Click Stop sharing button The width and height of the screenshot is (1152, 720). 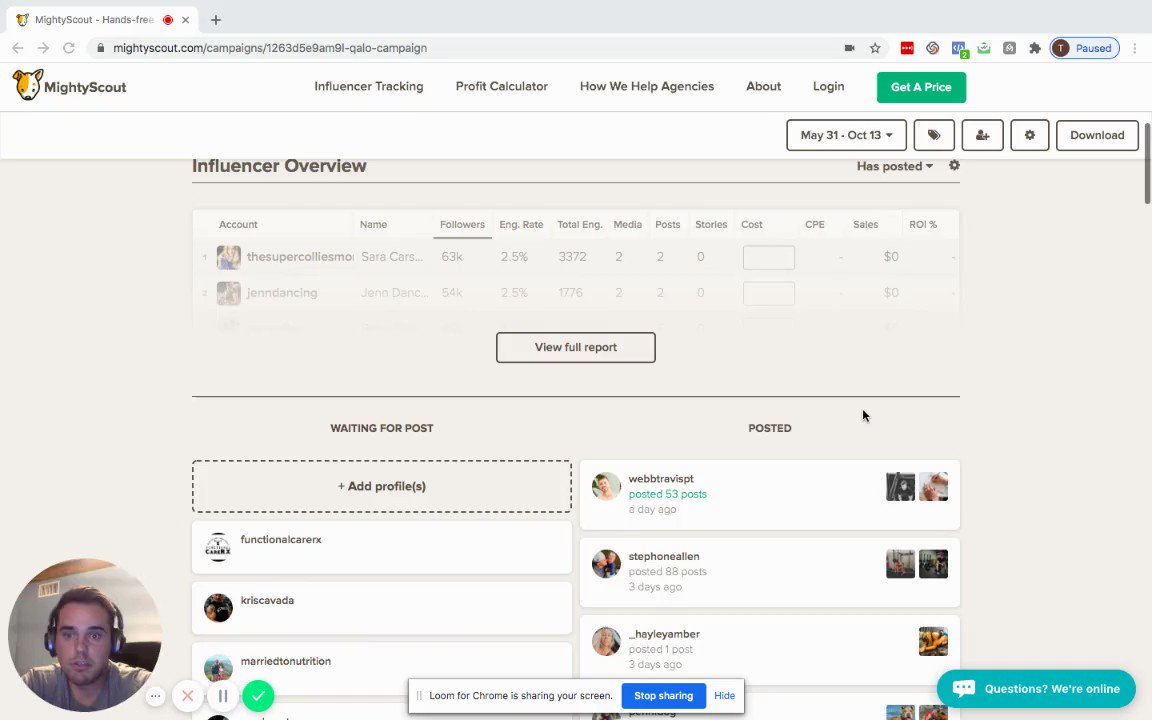pyautogui.click(x=663, y=695)
